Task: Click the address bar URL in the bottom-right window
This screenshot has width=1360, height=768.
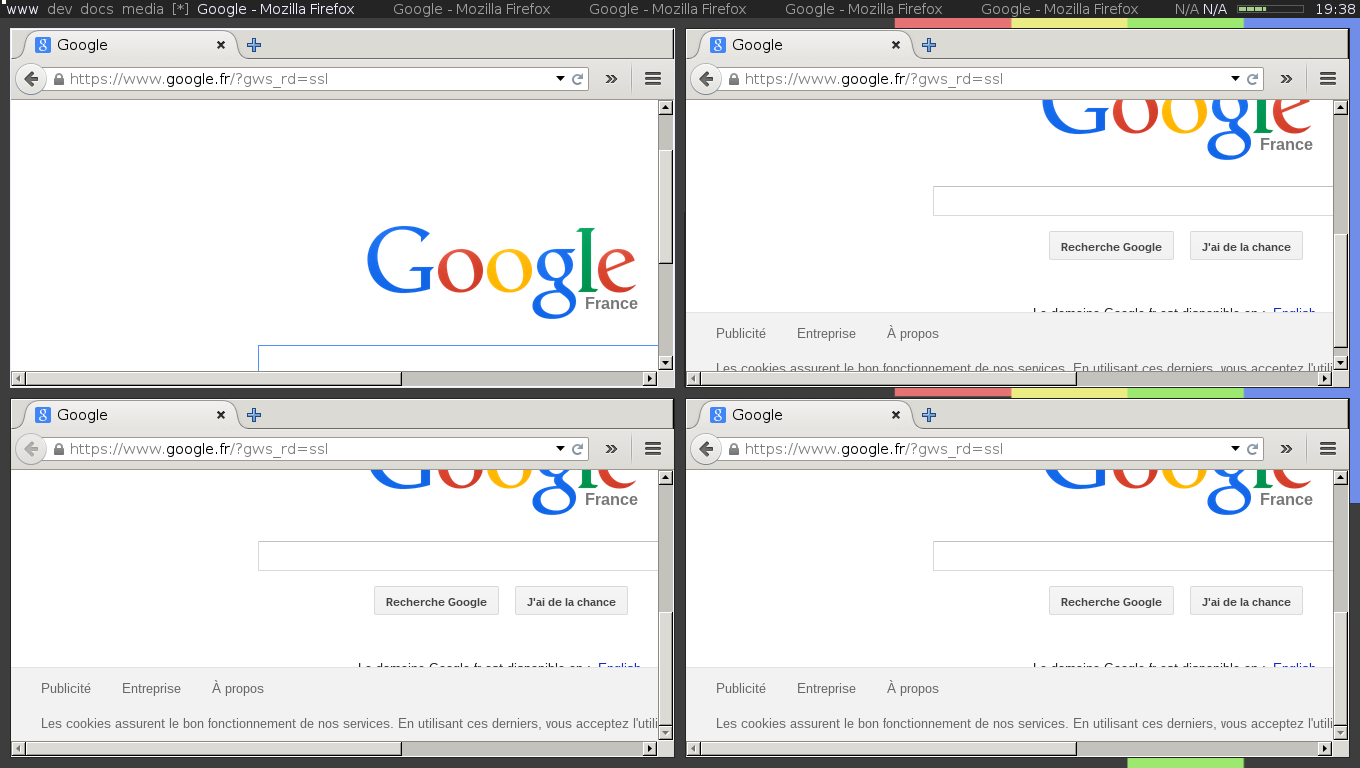Action: tap(874, 449)
